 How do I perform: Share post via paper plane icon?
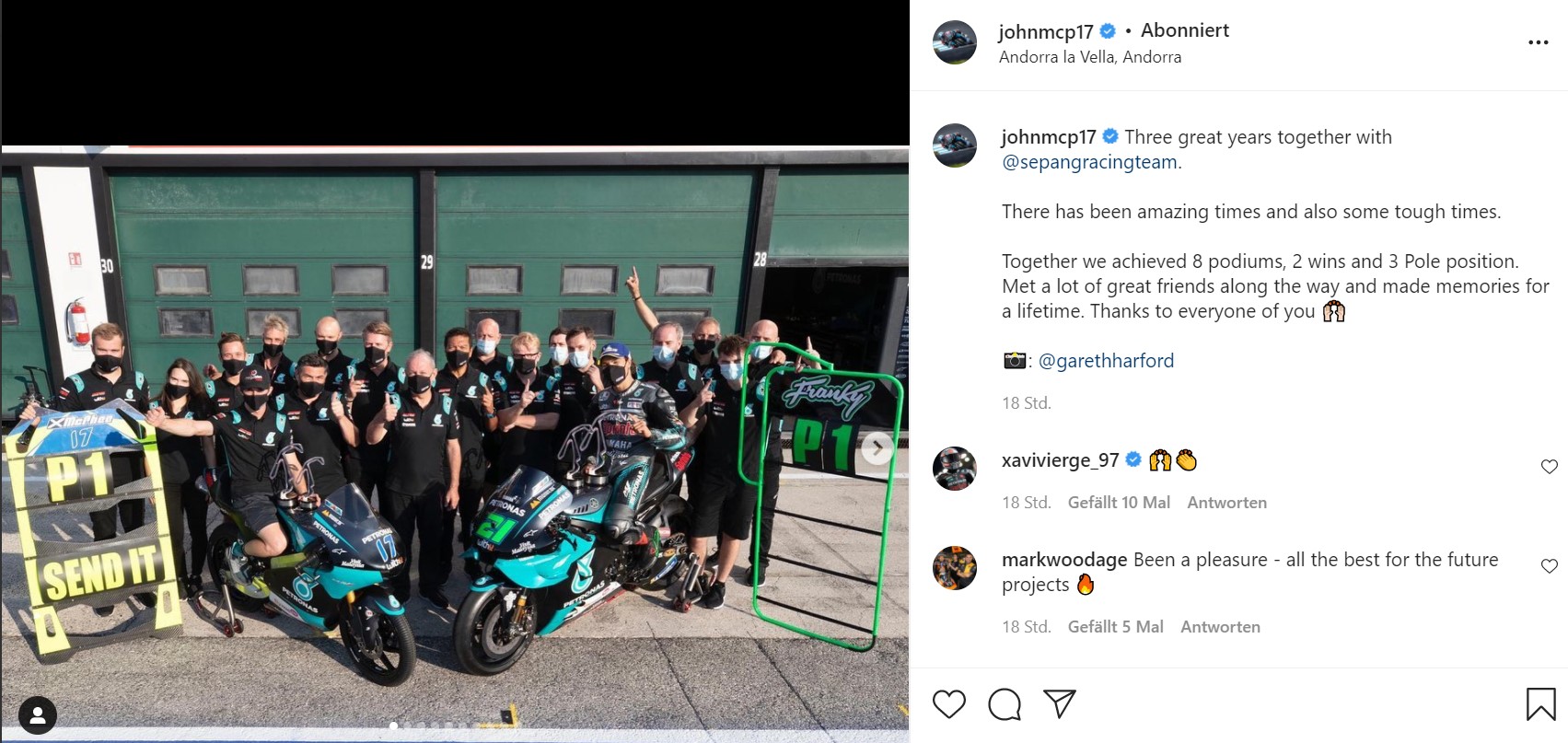pyautogui.click(x=1060, y=703)
